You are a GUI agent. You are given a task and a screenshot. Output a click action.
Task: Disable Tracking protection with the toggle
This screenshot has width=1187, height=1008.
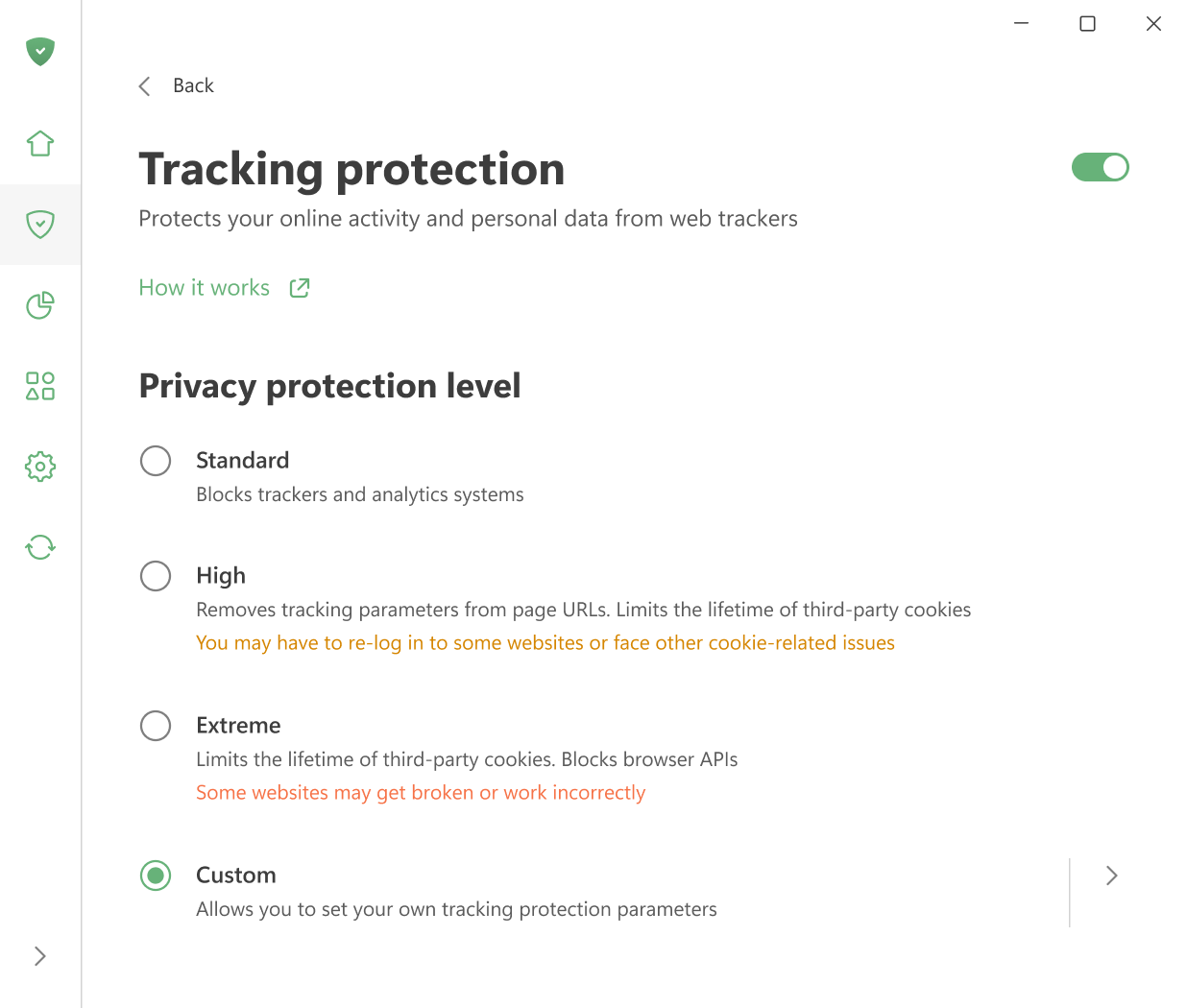click(x=1100, y=166)
